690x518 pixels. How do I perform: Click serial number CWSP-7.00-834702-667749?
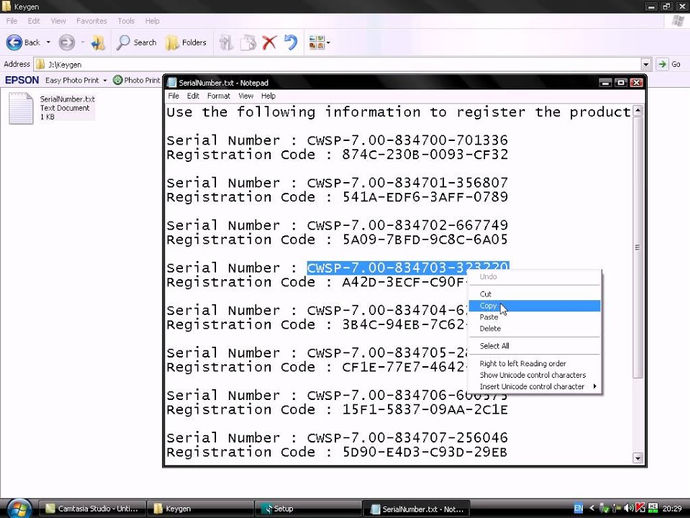pos(407,225)
